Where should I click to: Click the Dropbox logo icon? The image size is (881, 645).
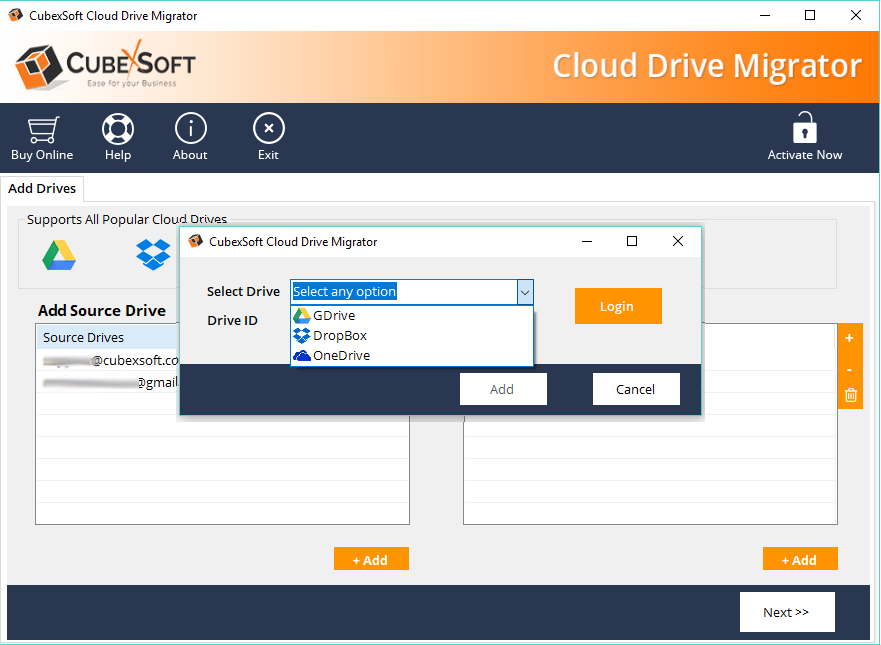(153, 256)
